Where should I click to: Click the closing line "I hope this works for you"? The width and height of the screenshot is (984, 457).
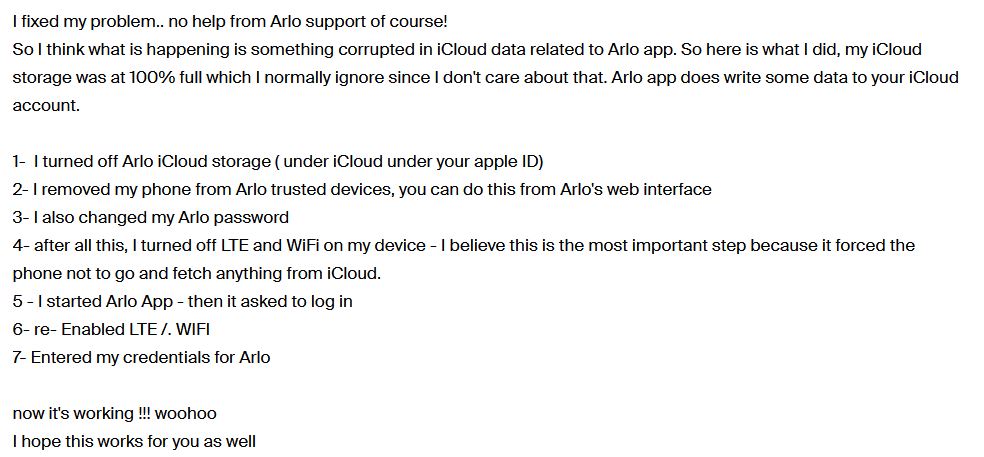click(134, 441)
